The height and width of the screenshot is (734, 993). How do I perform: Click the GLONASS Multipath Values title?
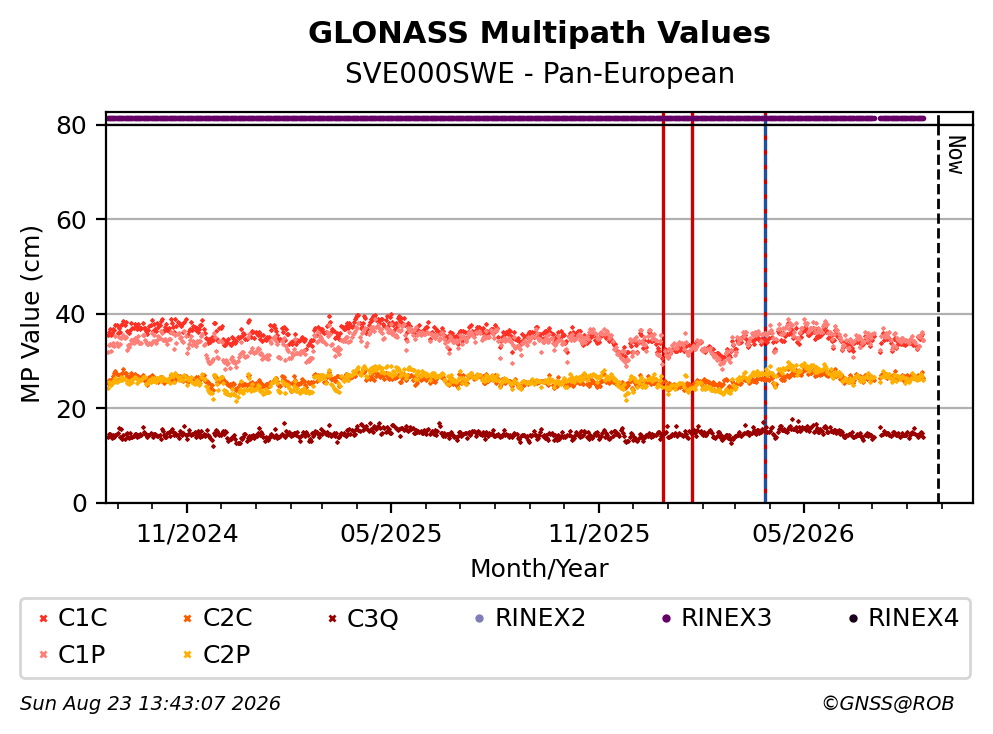click(540, 32)
